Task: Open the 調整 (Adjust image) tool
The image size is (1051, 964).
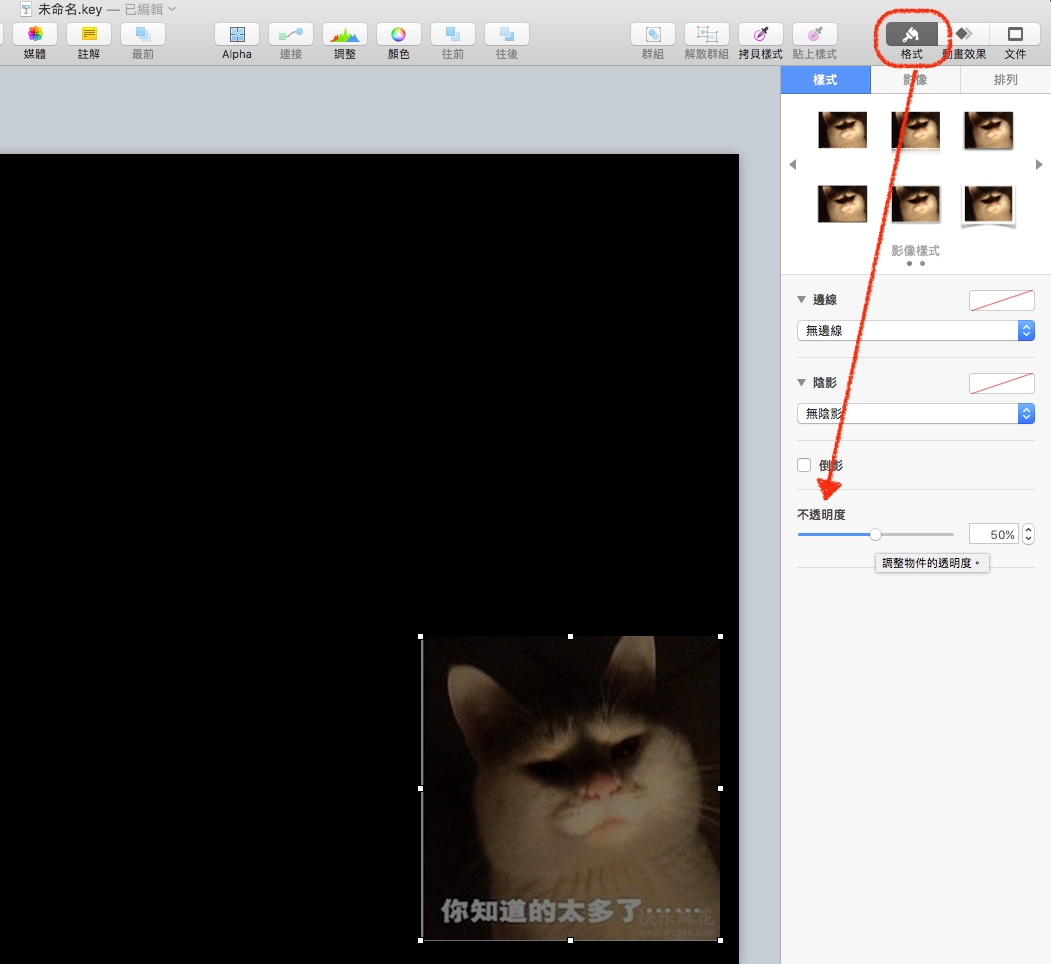Action: coord(344,34)
